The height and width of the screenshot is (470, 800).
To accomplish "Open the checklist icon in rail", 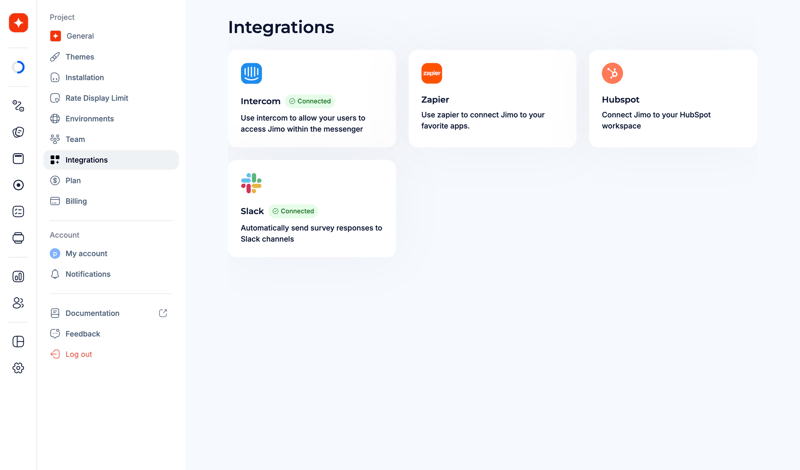I will coord(18,211).
